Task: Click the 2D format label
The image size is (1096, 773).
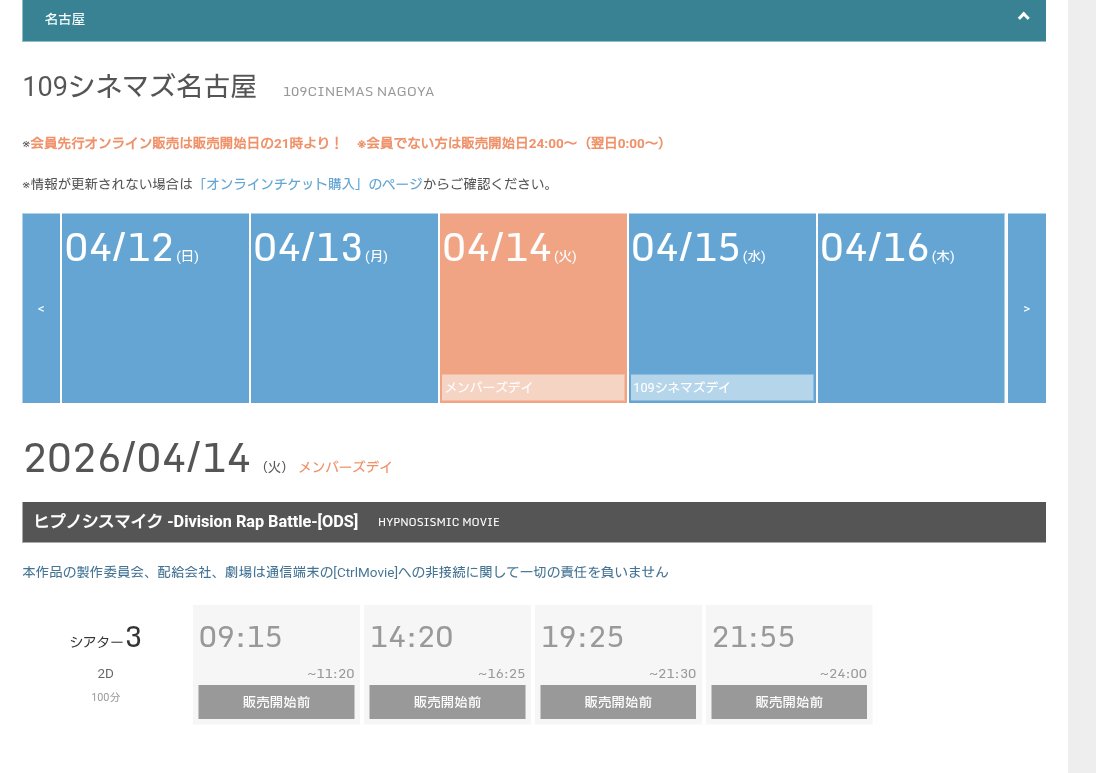Action: pyautogui.click(x=106, y=674)
